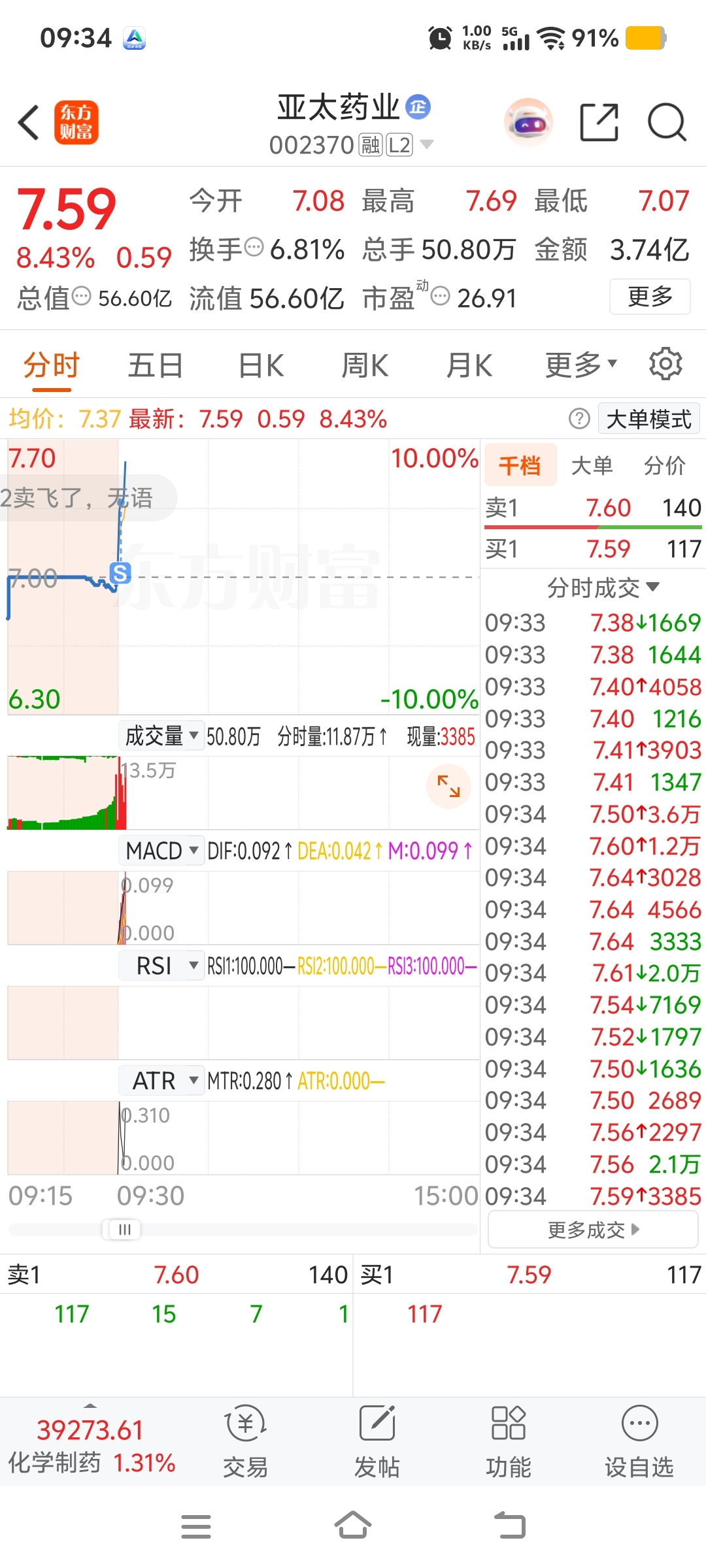Tap the blue 企 badge beside 亚太药业
Viewport: 706px width, 1568px height.
click(x=418, y=106)
